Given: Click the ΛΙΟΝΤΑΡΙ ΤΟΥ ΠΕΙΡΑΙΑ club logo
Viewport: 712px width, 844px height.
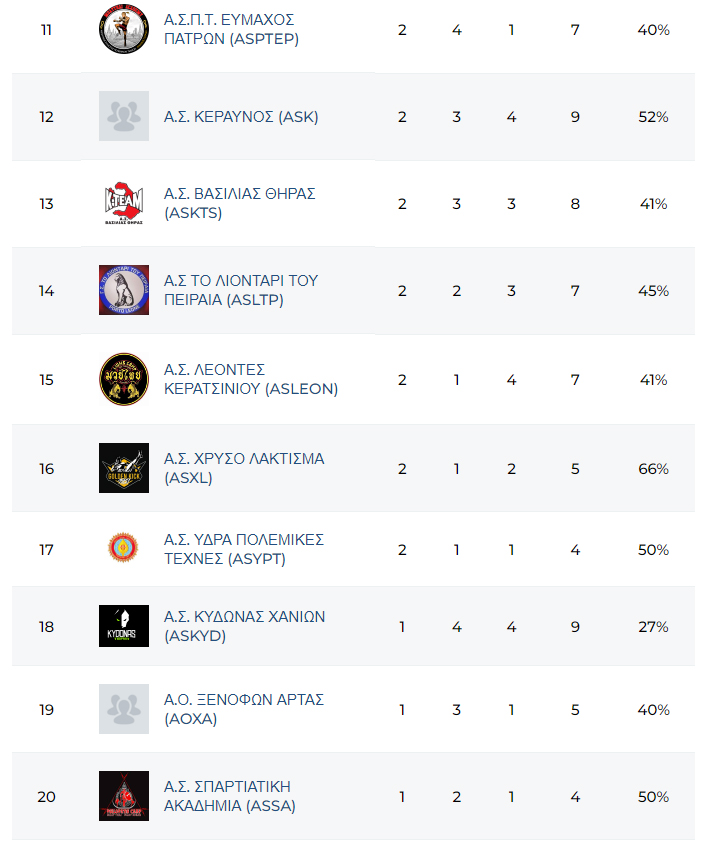Looking at the screenshot, I should coord(124,290).
